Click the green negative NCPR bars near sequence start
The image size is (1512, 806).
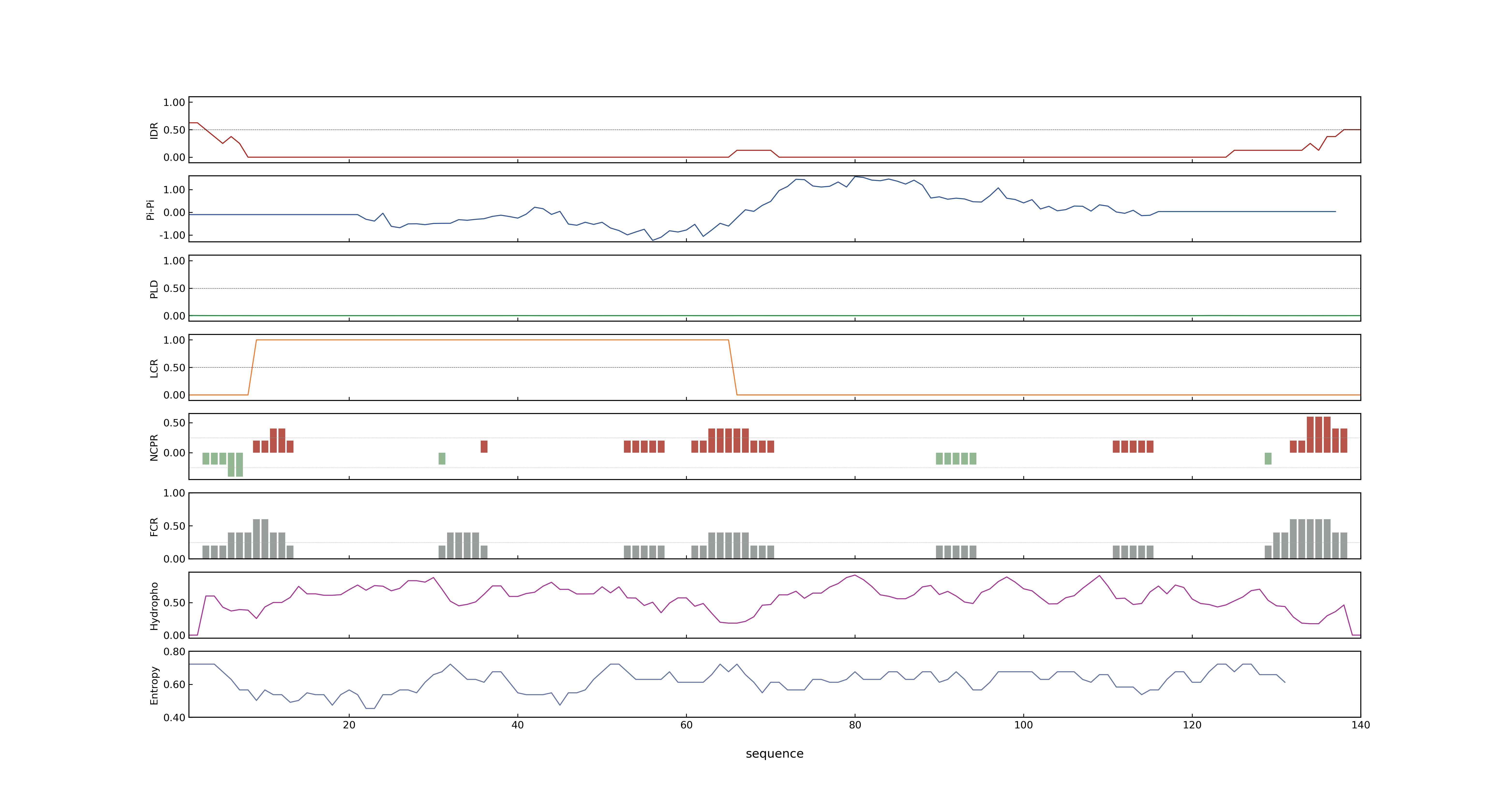tap(223, 464)
